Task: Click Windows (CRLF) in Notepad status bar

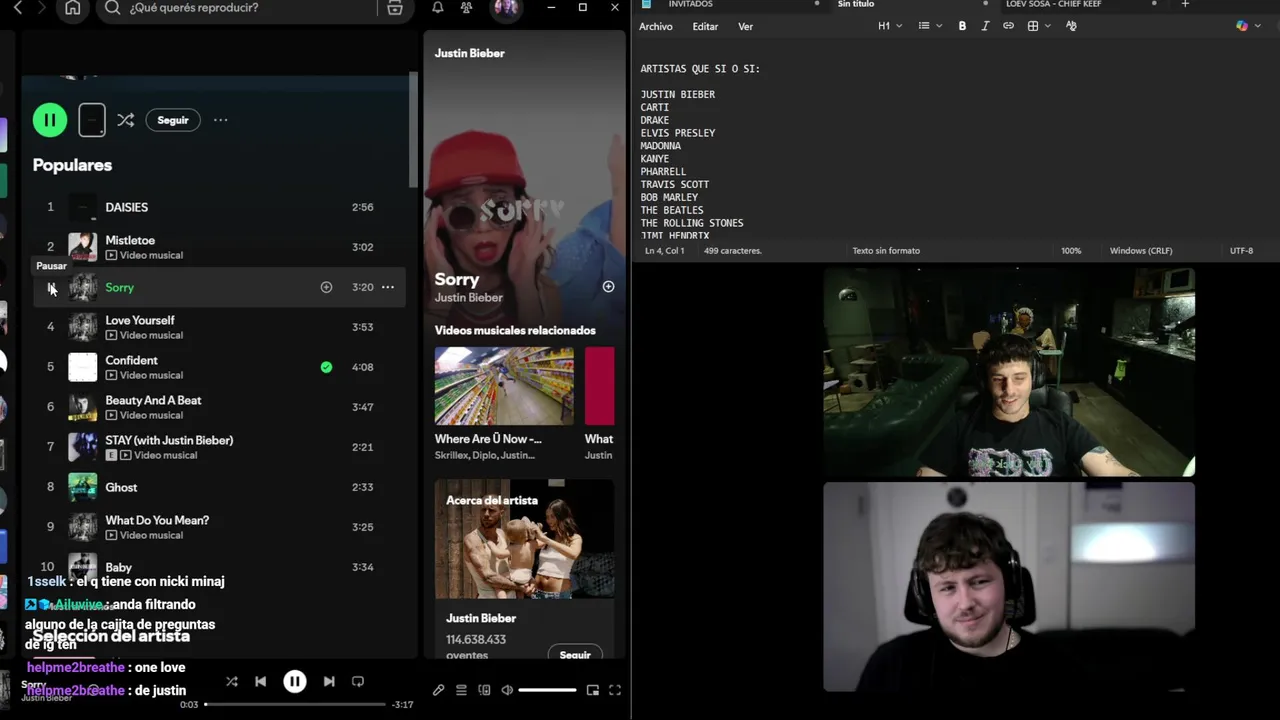Action: (1141, 251)
